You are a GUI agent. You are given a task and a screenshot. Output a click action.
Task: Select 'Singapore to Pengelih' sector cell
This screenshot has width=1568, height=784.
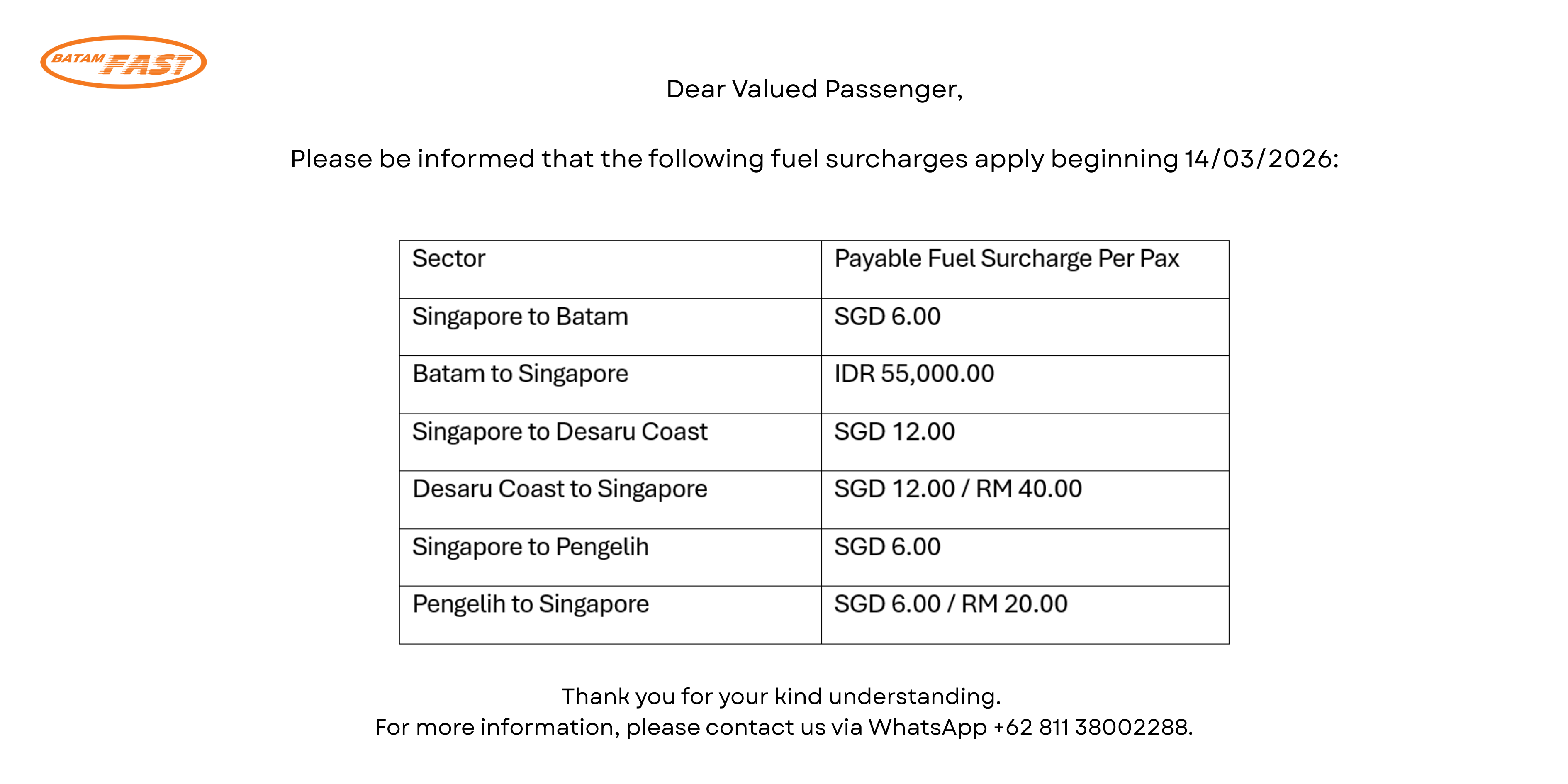[x=610, y=557]
